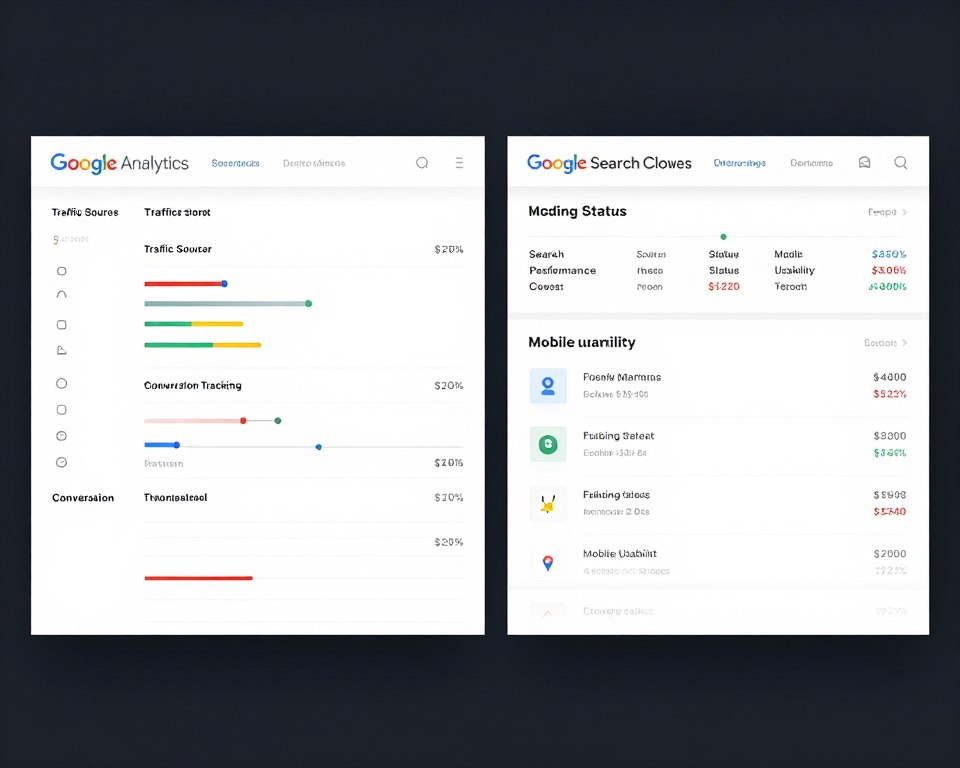Select Traffic Soures in the Analytics sidebar
960x768 pixels.
pos(85,213)
